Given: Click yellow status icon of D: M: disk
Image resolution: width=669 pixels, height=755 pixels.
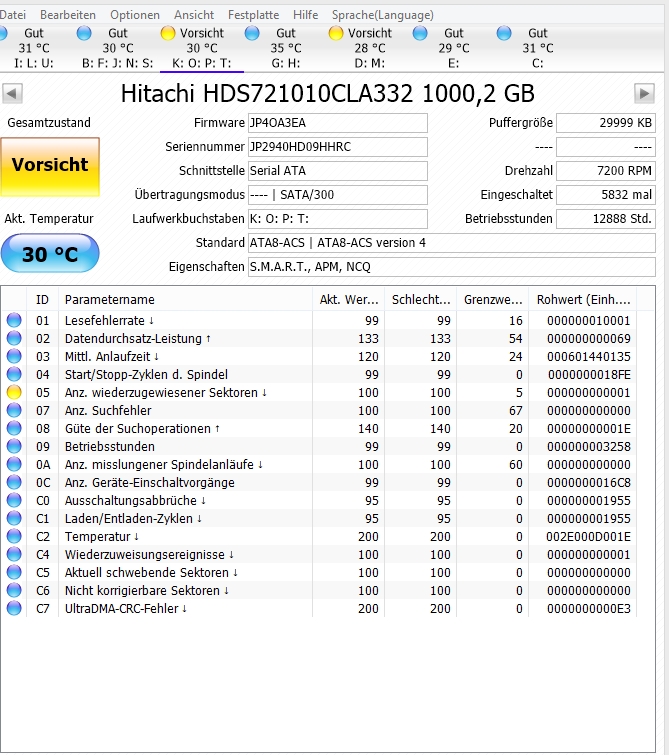Looking at the screenshot, I should click(x=336, y=33).
